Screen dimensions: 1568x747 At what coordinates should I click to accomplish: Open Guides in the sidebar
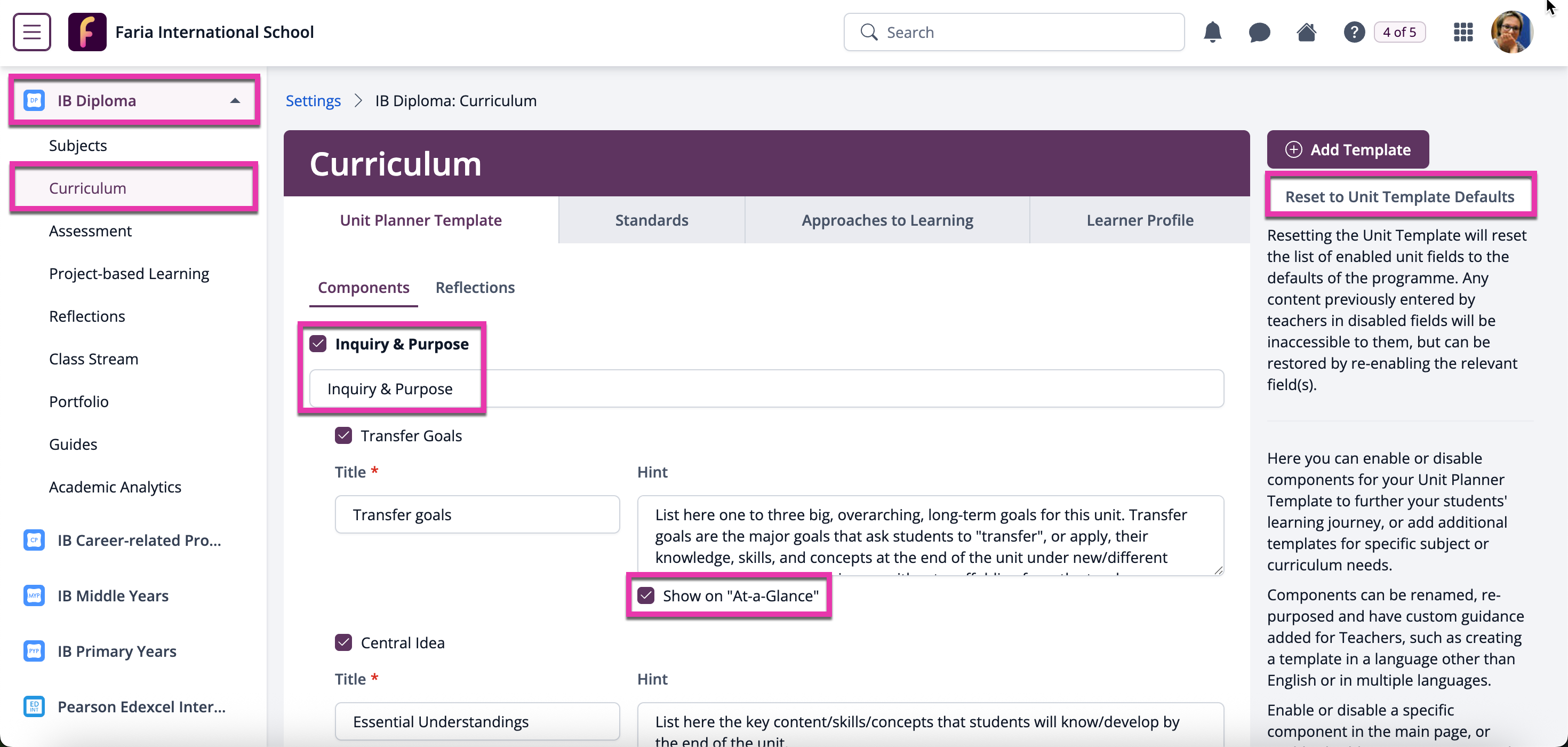[x=73, y=444]
